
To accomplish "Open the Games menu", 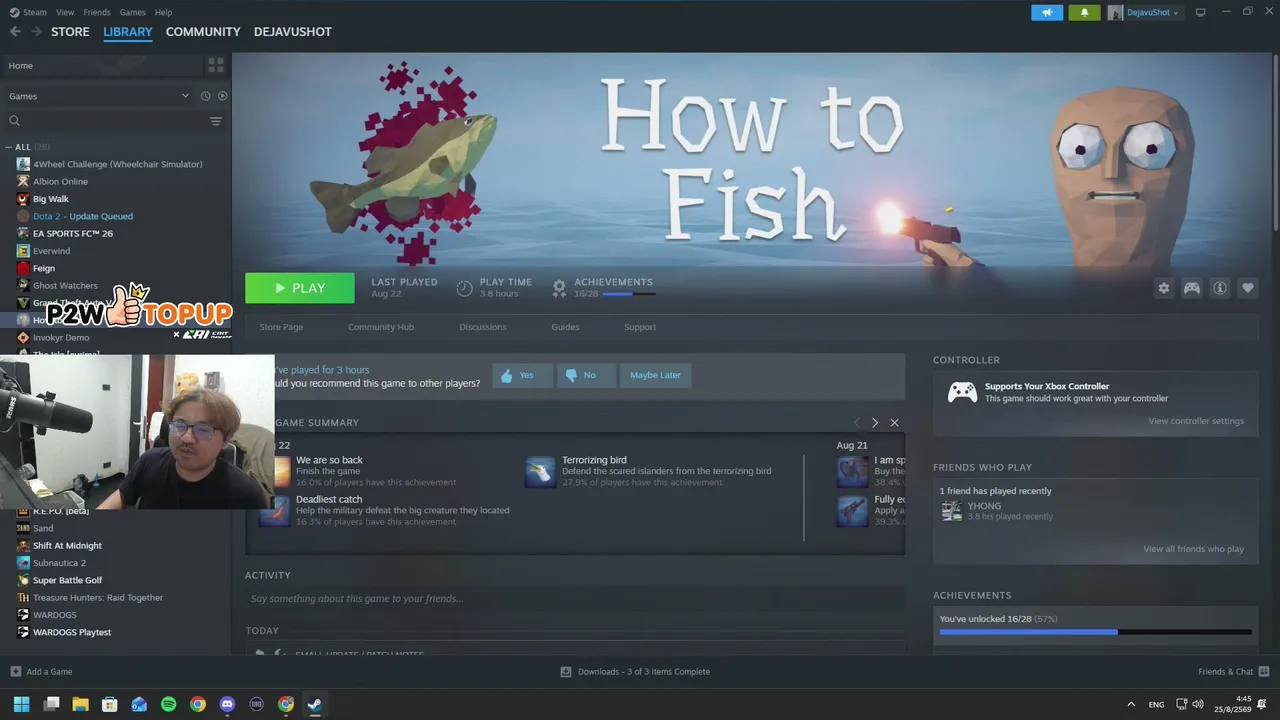I will click(x=132, y=12).
